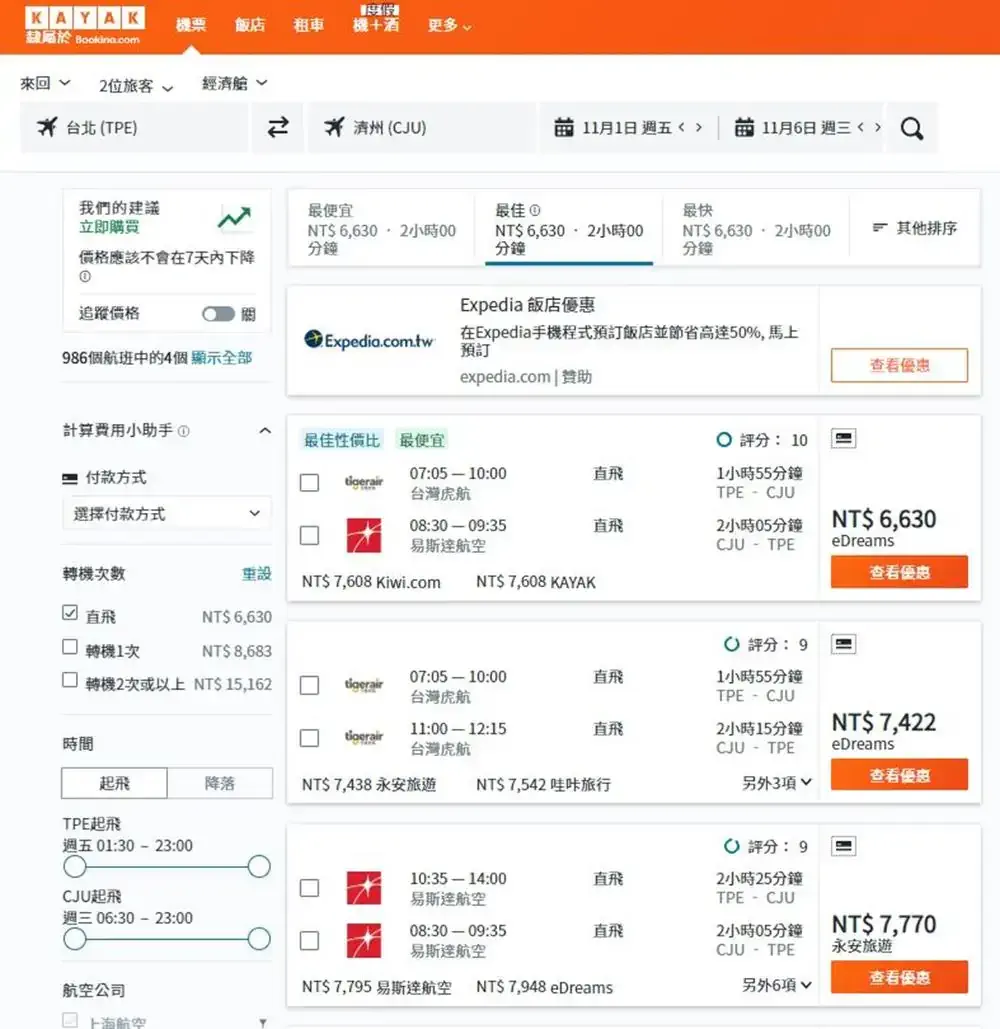Click TPE起飛 slider right handle
1000x1029 pixels.
click(259, 866)
